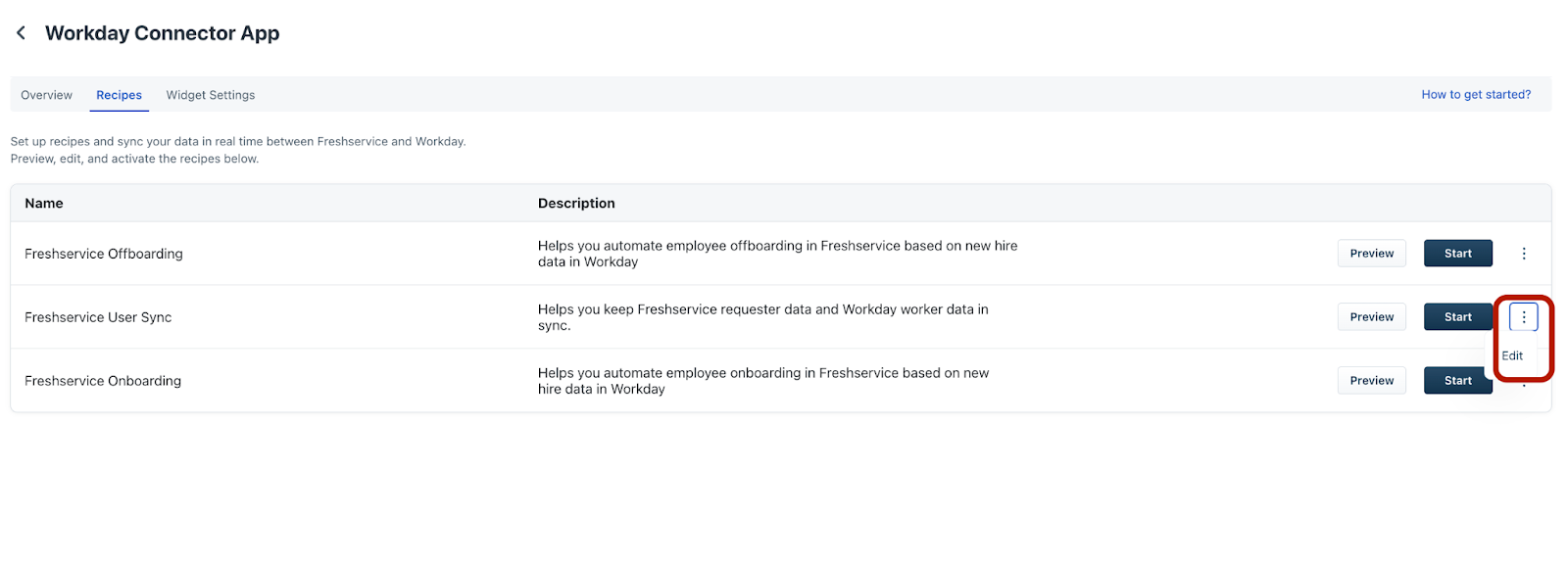Click the Freshservice Offboarding recipe name
Image resolution: width=1568 pixels, height=566 pixels.
pos(104,254)
